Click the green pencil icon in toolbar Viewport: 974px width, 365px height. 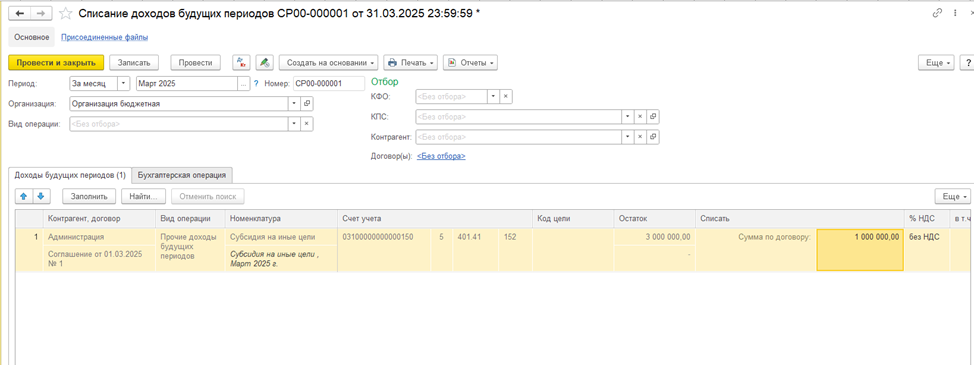point(265,63)
